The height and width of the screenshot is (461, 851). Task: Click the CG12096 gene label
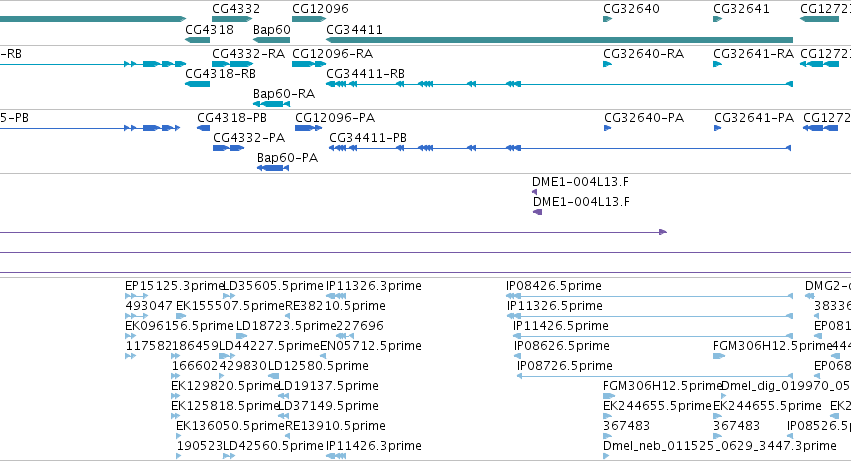point(320,9)
